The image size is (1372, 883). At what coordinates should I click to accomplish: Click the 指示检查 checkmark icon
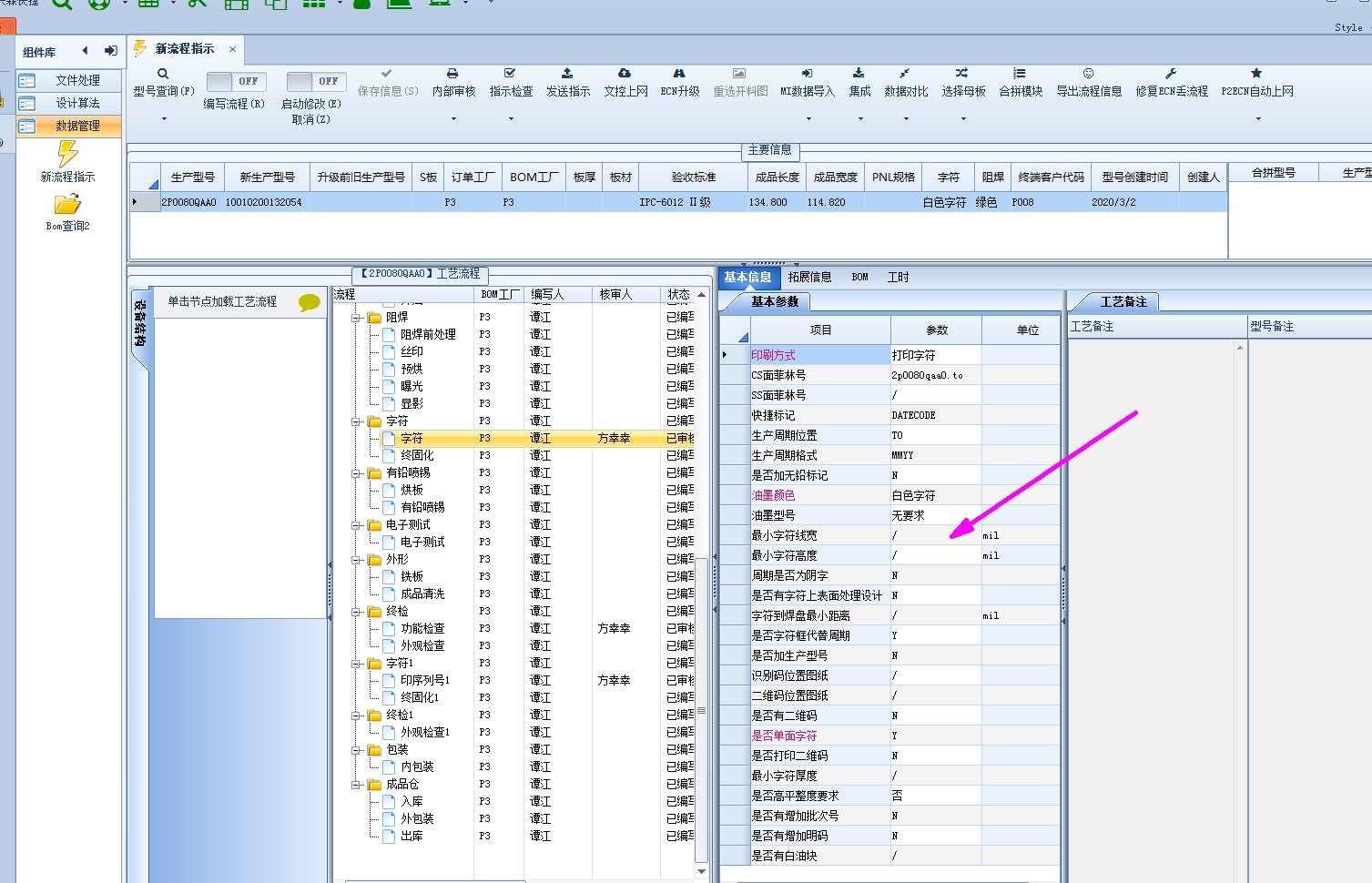pos(510,73)
